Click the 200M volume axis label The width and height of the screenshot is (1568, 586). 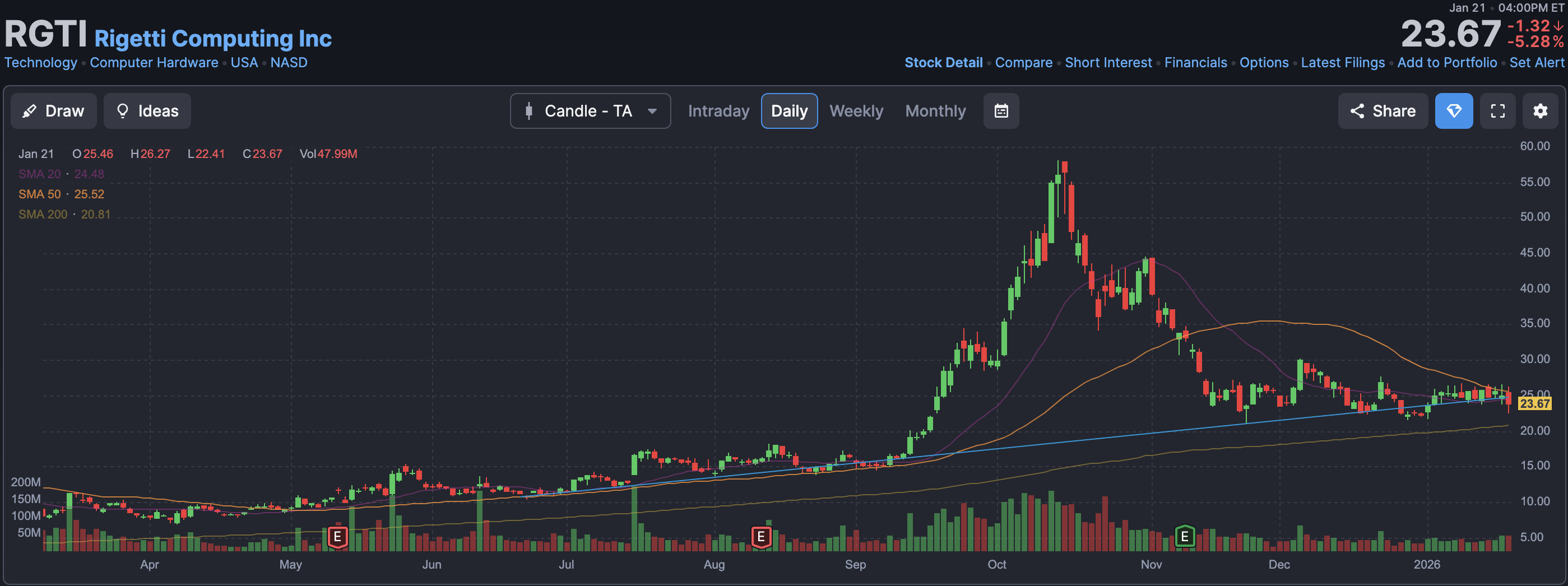tap(26, 482)
